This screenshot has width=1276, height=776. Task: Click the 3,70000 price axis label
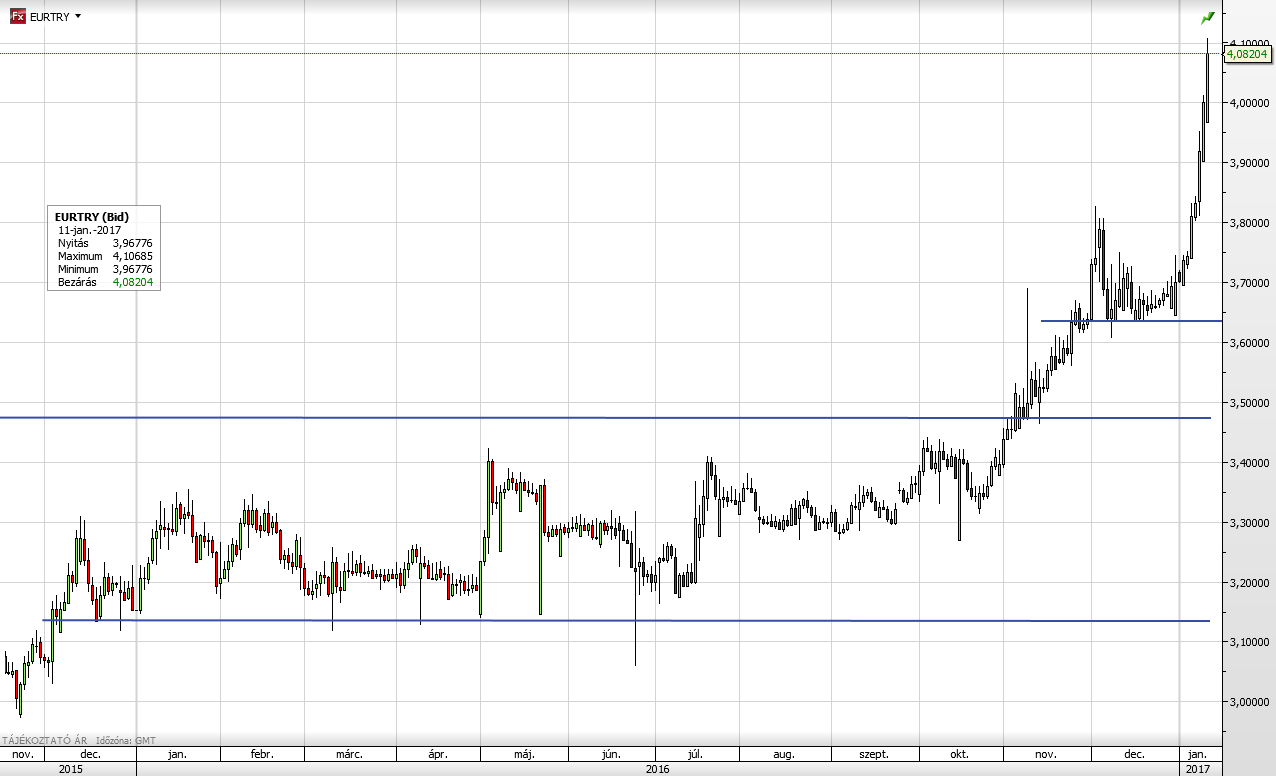tap(1248, 282)
